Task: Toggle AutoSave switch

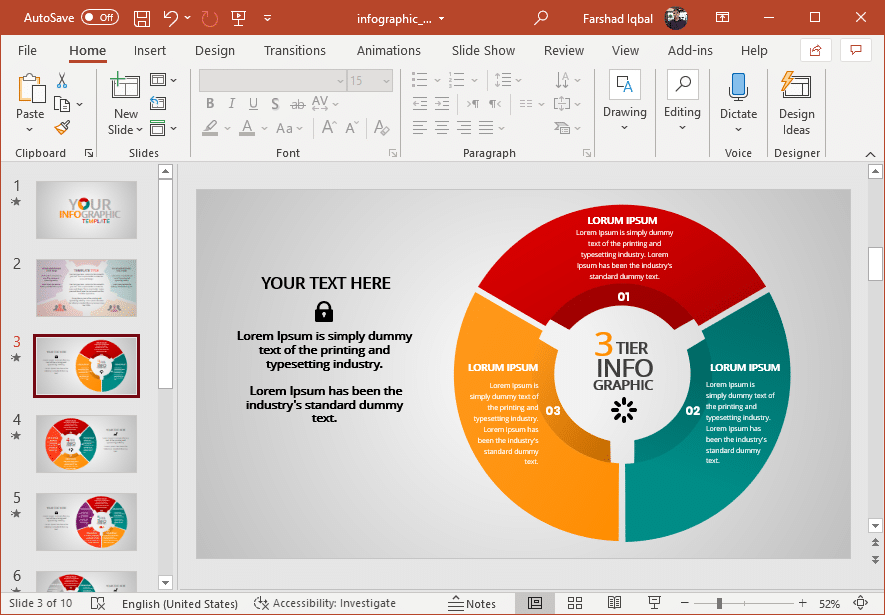Action: click(x=99, y=18)
